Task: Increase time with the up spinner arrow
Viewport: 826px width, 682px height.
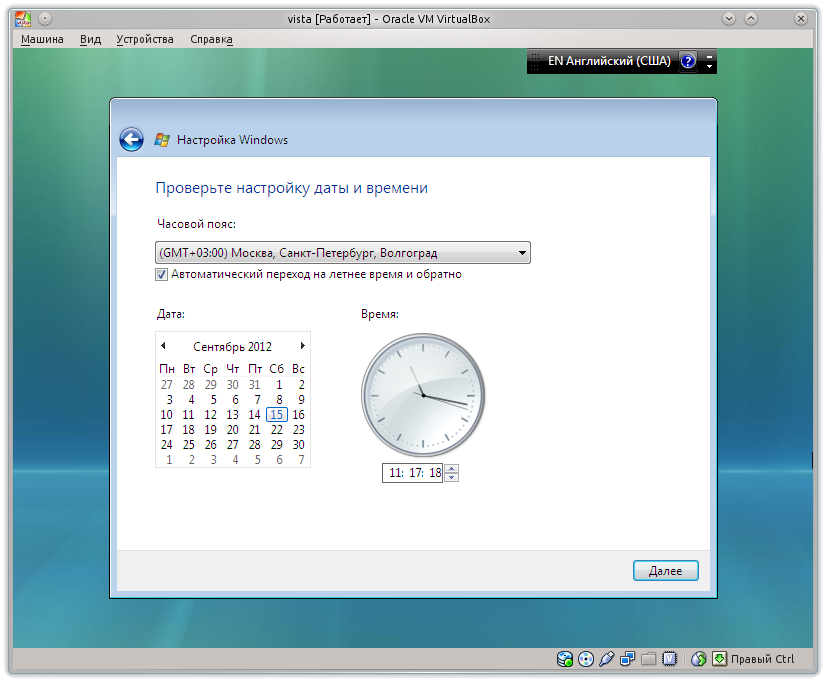Action: [451, 468]
